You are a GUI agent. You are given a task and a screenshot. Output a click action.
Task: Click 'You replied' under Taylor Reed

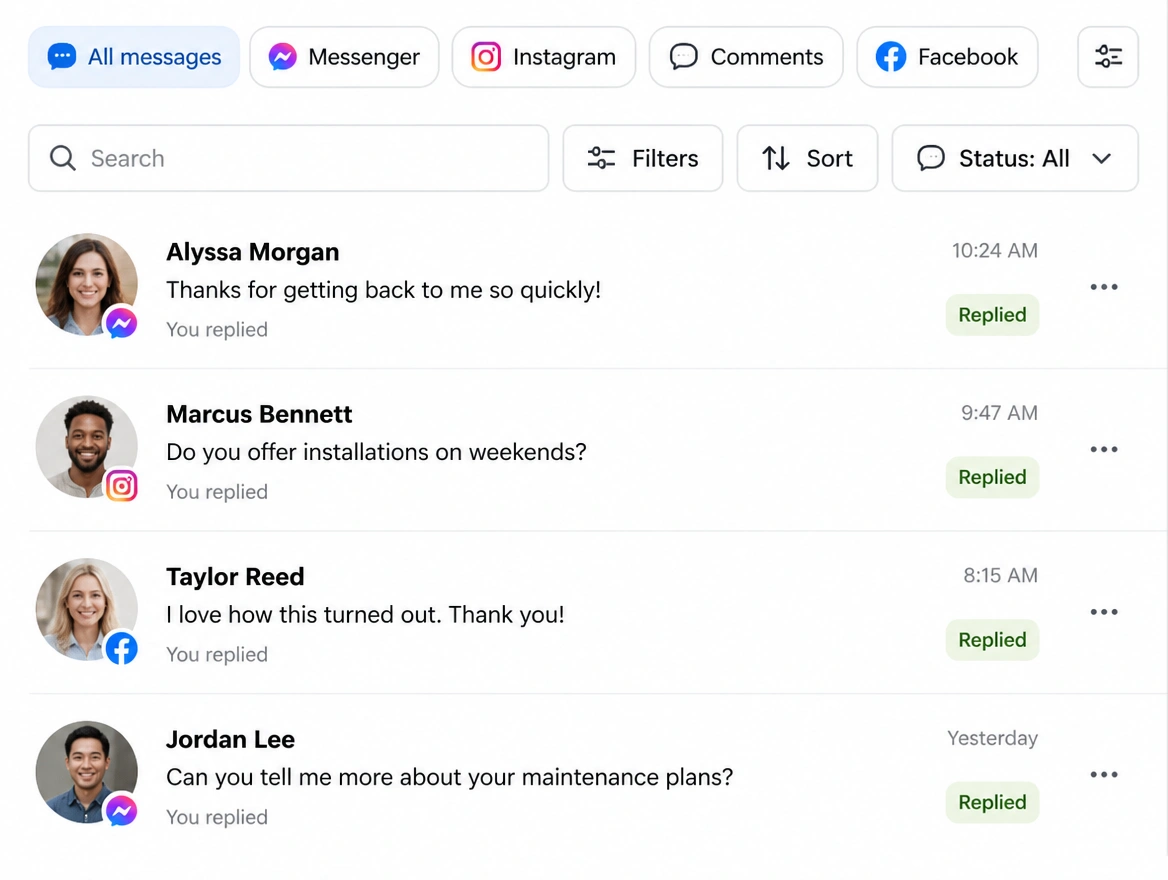point(217,654)
